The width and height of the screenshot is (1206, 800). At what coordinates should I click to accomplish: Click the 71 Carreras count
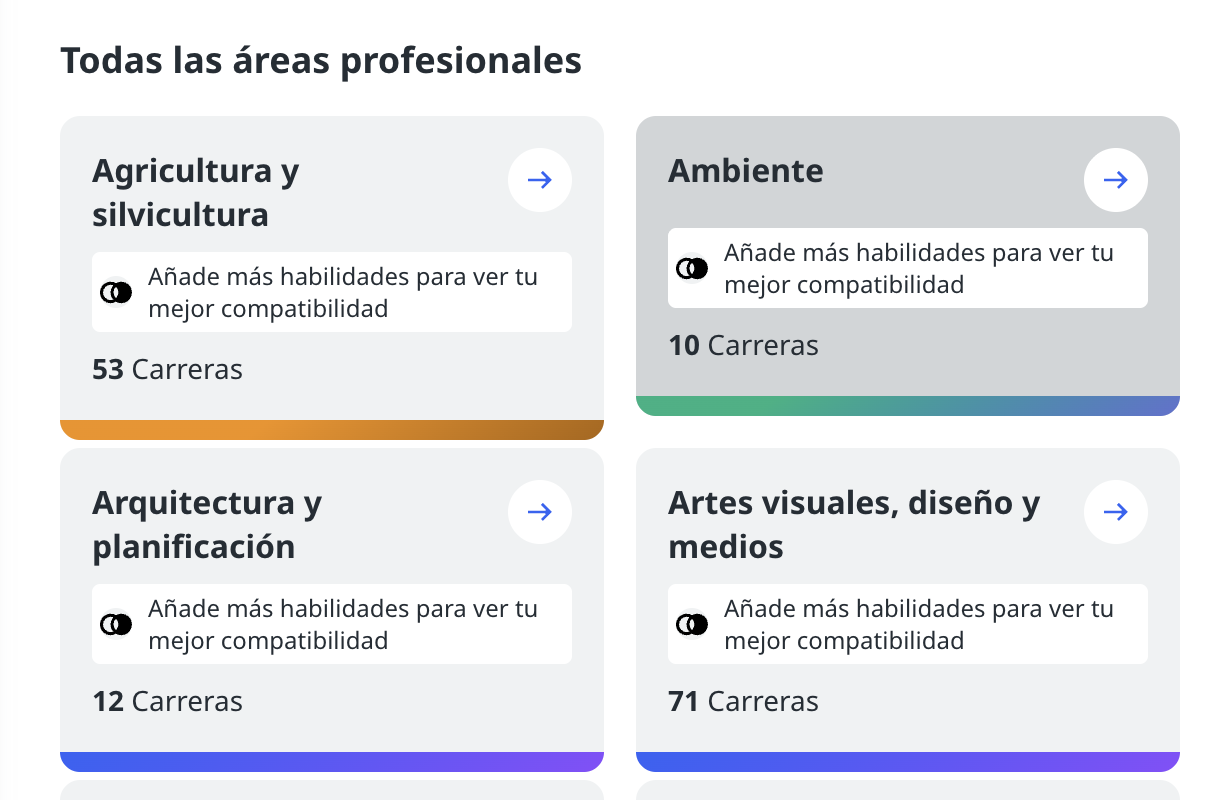[x=743, y=701]
